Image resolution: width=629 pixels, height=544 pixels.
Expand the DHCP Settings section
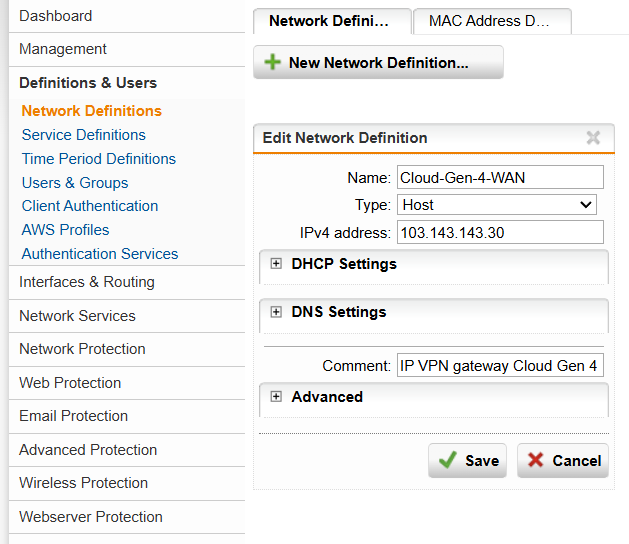[x=276, y=264]
